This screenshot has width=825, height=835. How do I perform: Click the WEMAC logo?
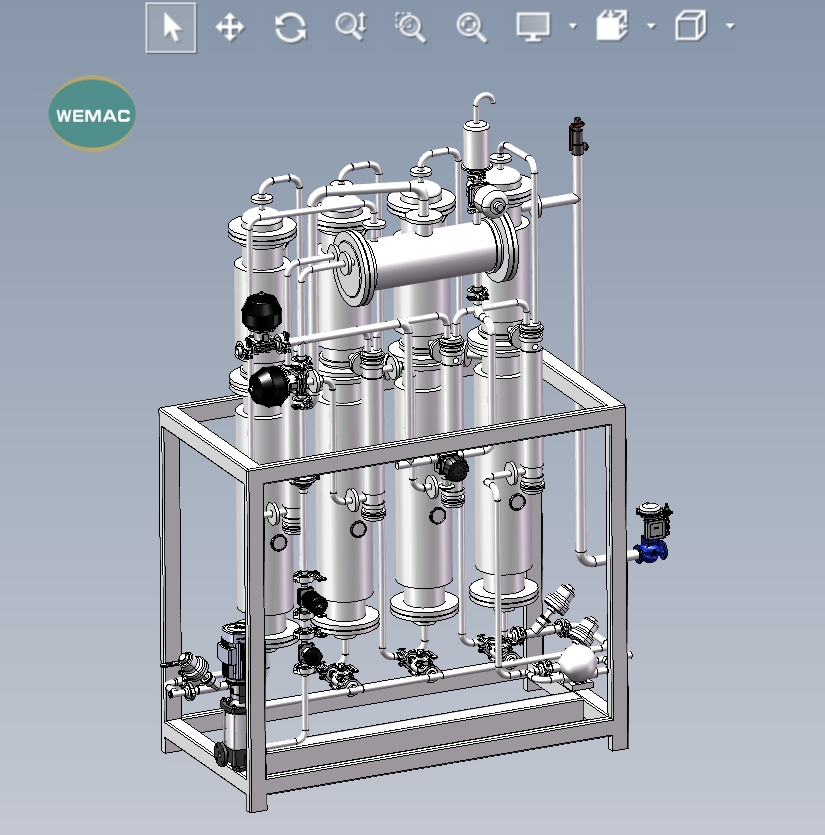coord(91,113)
